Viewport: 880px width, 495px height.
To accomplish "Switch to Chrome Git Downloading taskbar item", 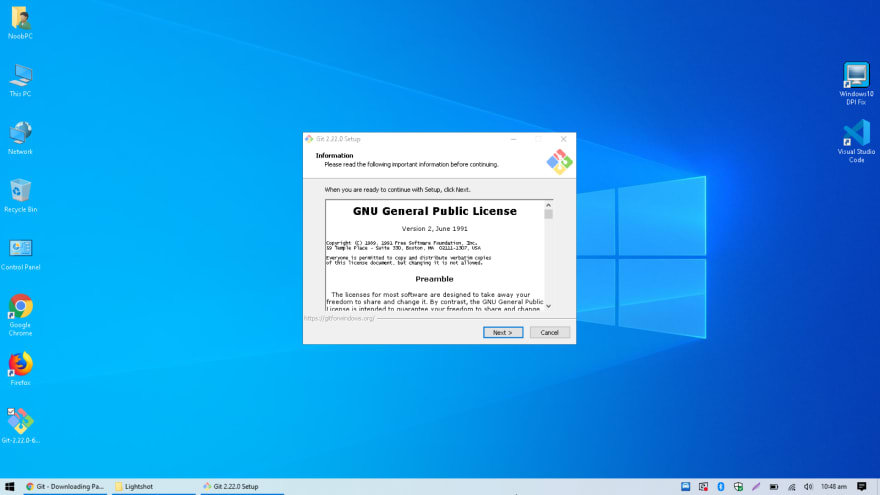I will 65,487.
